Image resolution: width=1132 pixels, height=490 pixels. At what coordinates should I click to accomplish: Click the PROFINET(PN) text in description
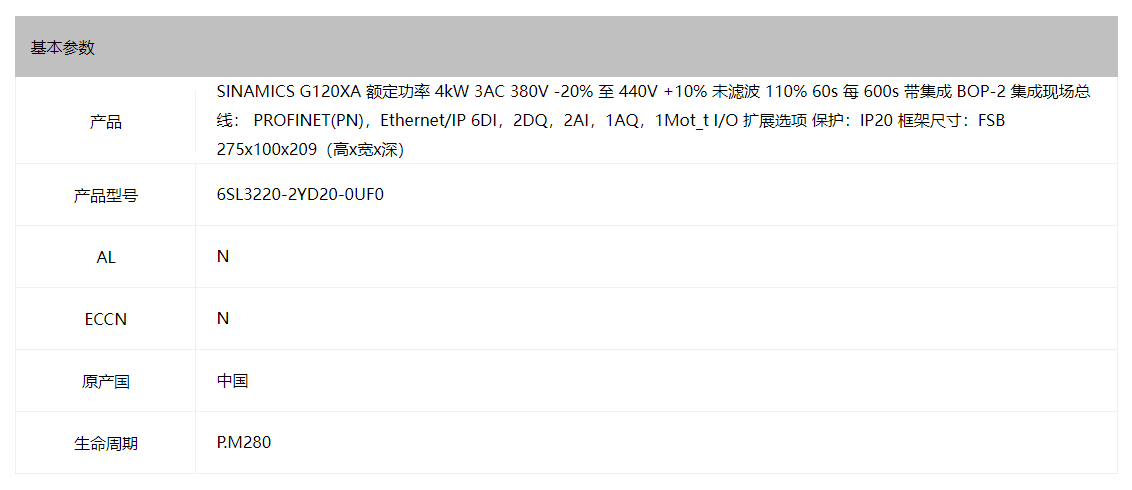point(313,121)
